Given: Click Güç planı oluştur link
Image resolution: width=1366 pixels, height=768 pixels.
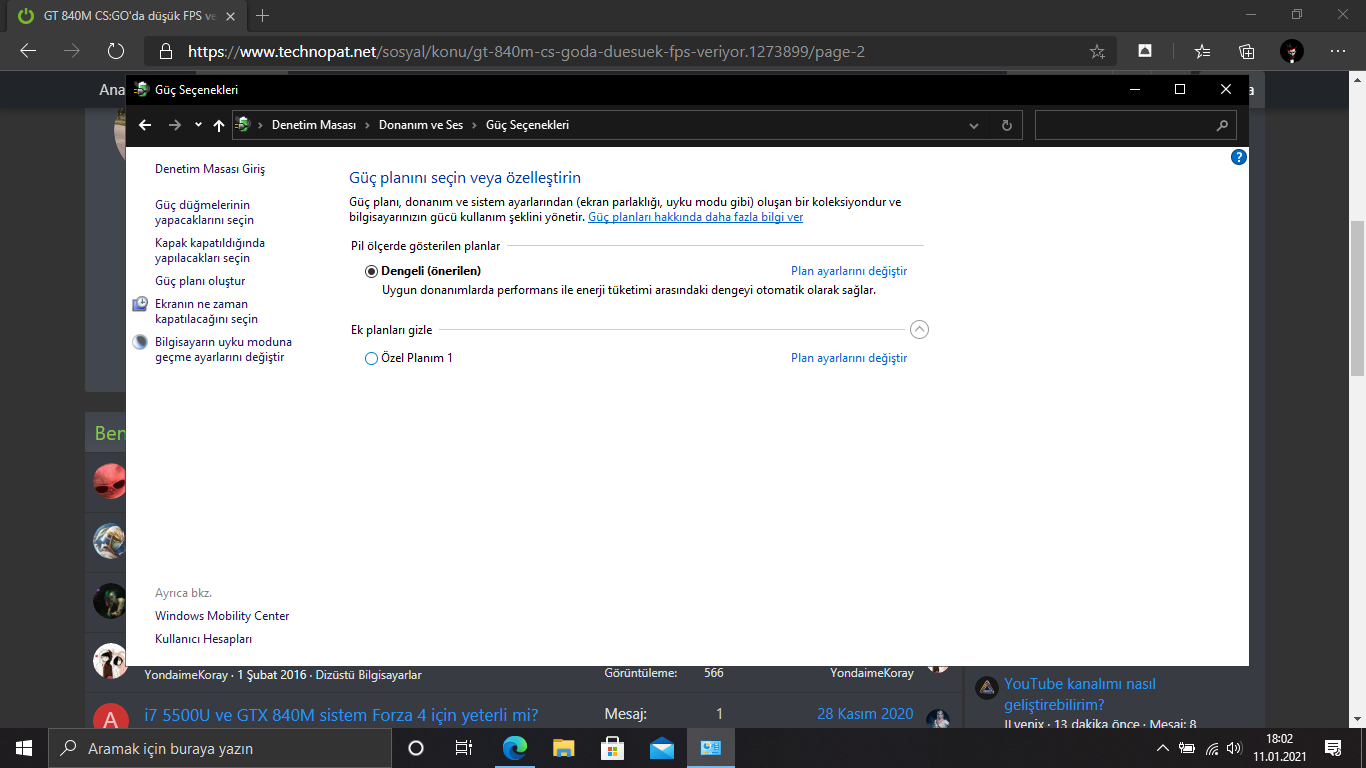Looking at the screenshot, I should 200,281.
